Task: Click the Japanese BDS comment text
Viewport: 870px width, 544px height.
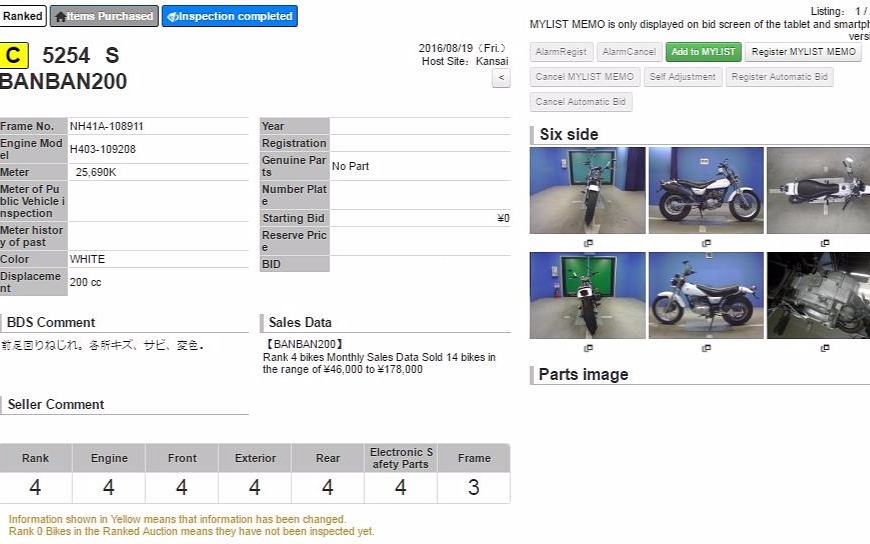Action: 103,345
